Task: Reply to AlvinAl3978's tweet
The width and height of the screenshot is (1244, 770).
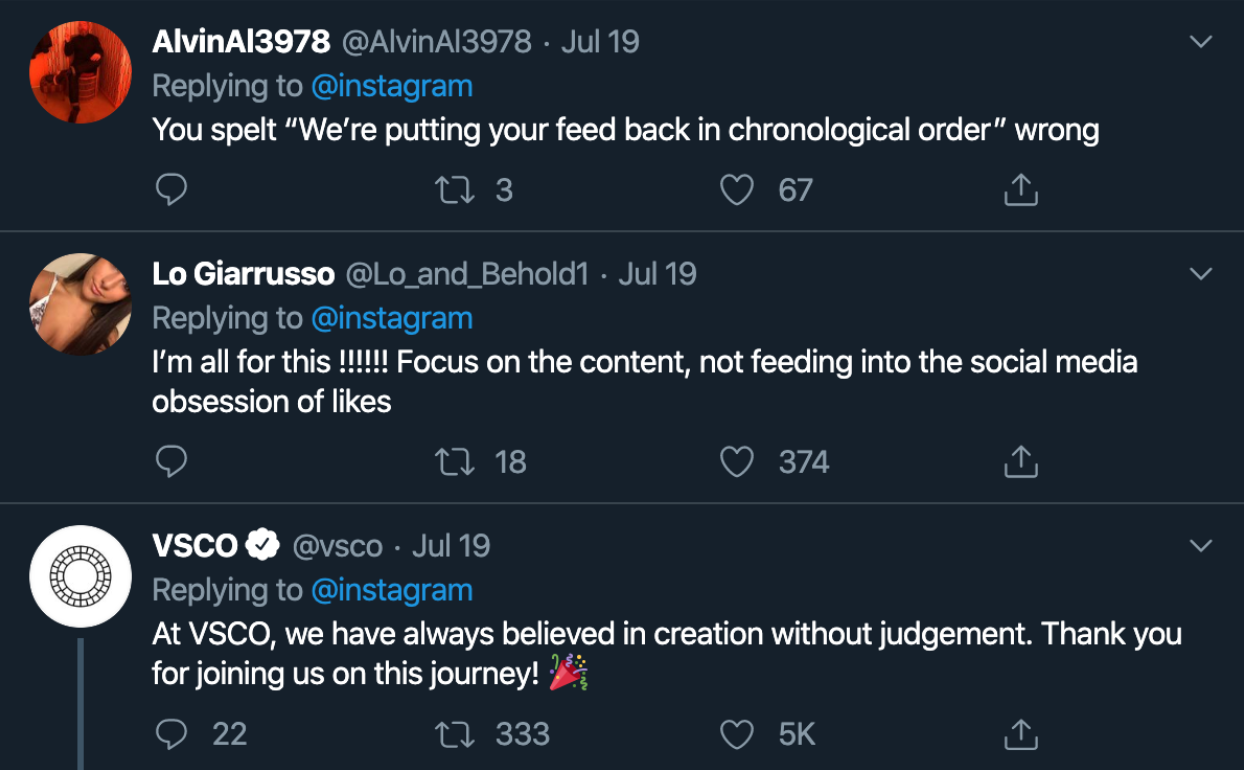Action: pos(172,190)
